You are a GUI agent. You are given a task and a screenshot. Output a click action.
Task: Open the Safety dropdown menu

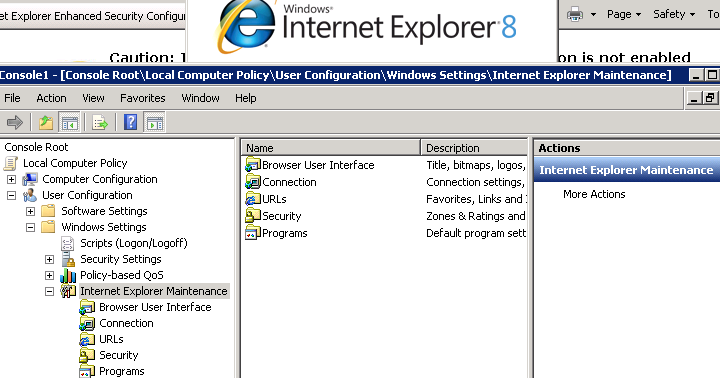674,14
